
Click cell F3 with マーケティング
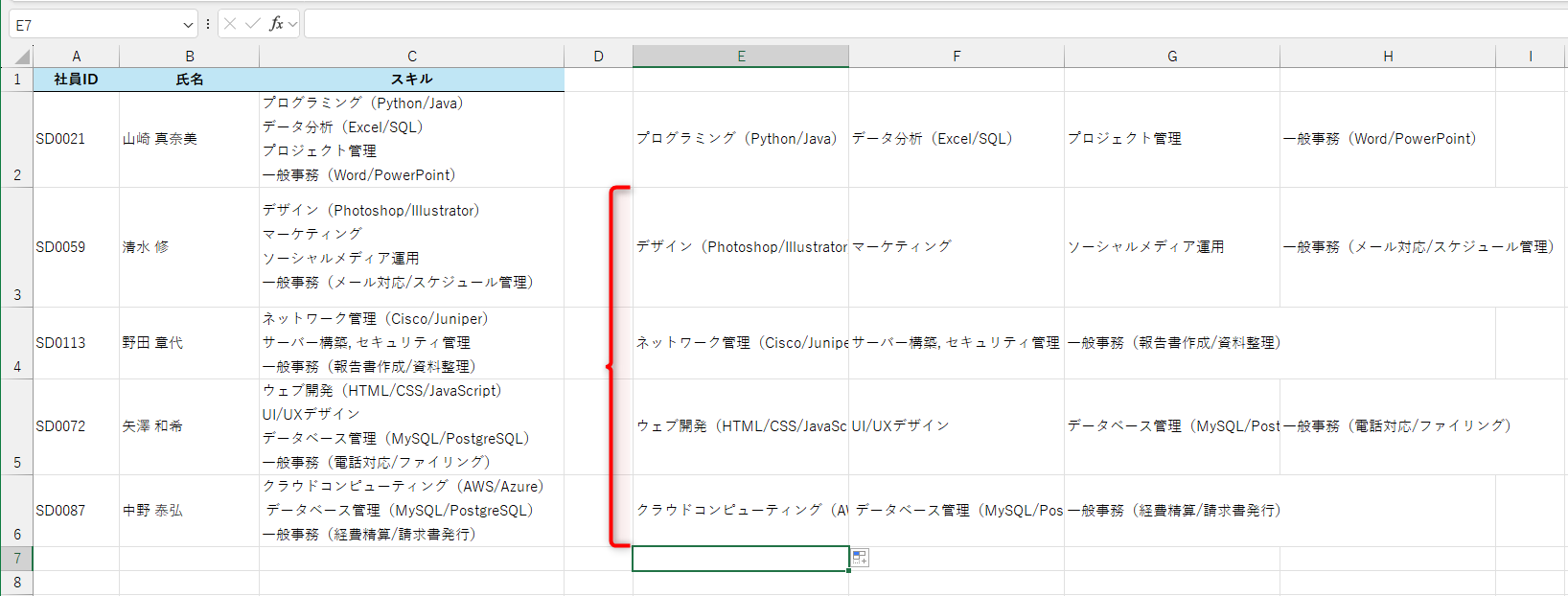click(957, 247)
